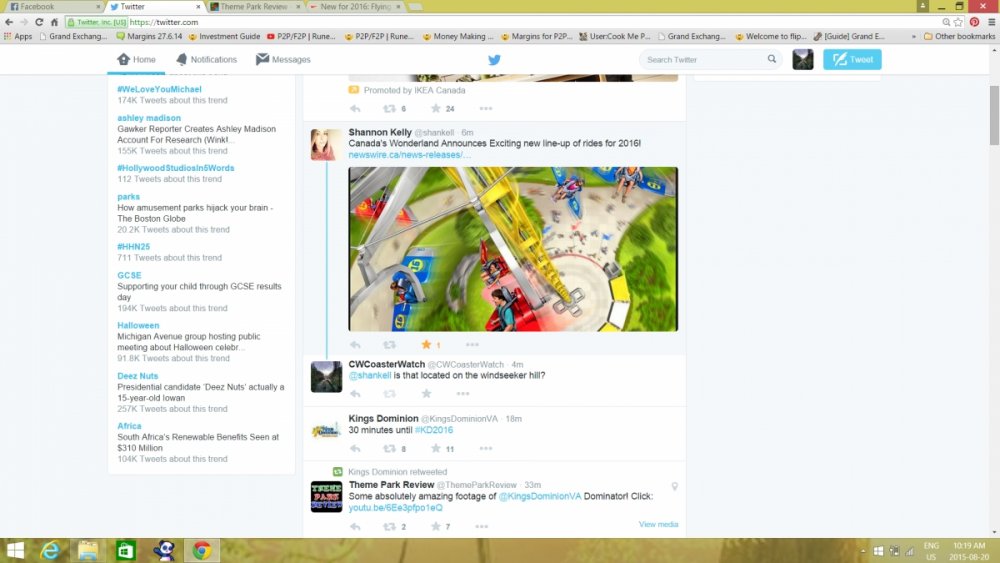Open Internet Explorer from taskbar

click(50, 550)
